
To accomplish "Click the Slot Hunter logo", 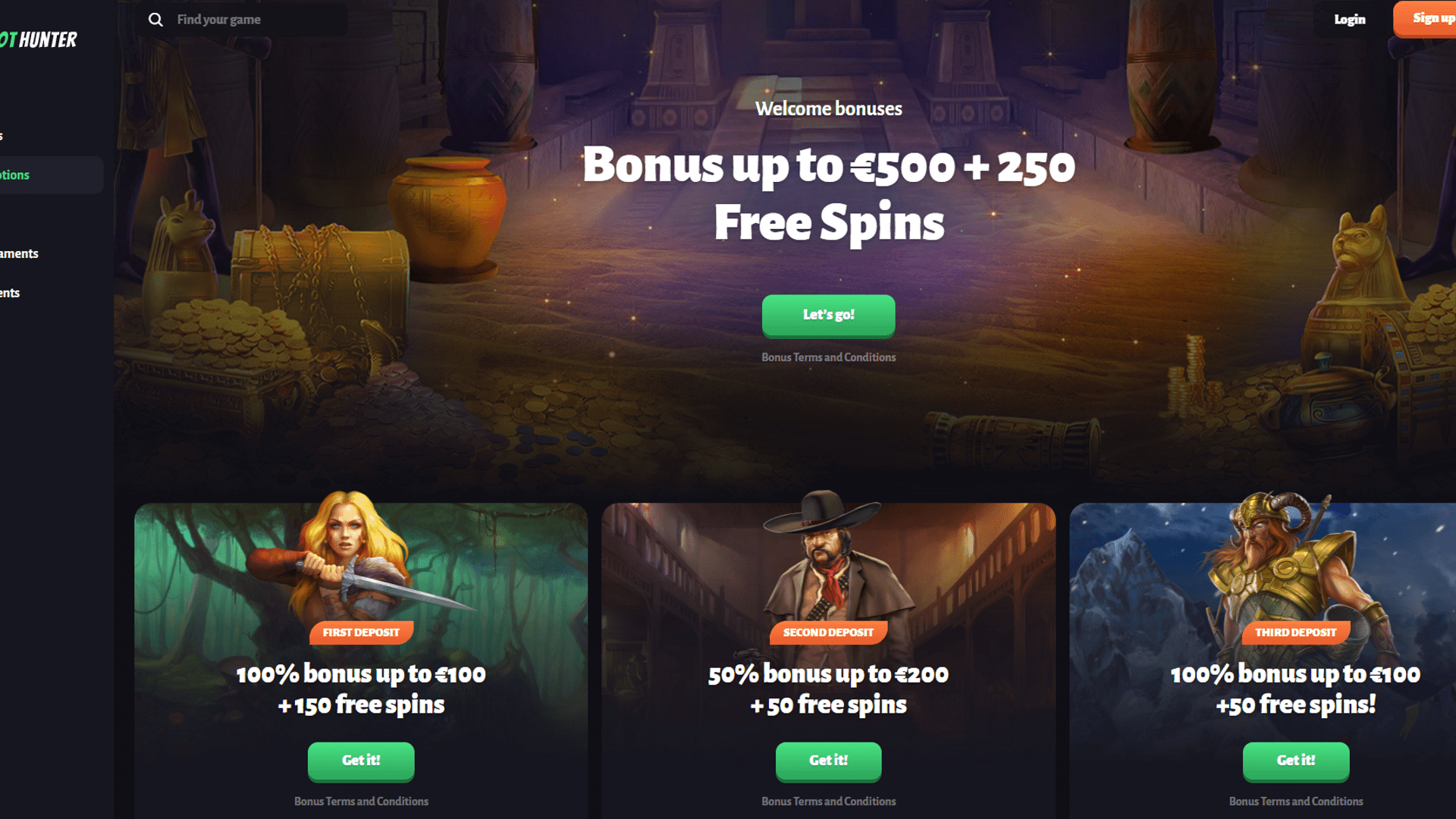I will click(x=39, y=39).
